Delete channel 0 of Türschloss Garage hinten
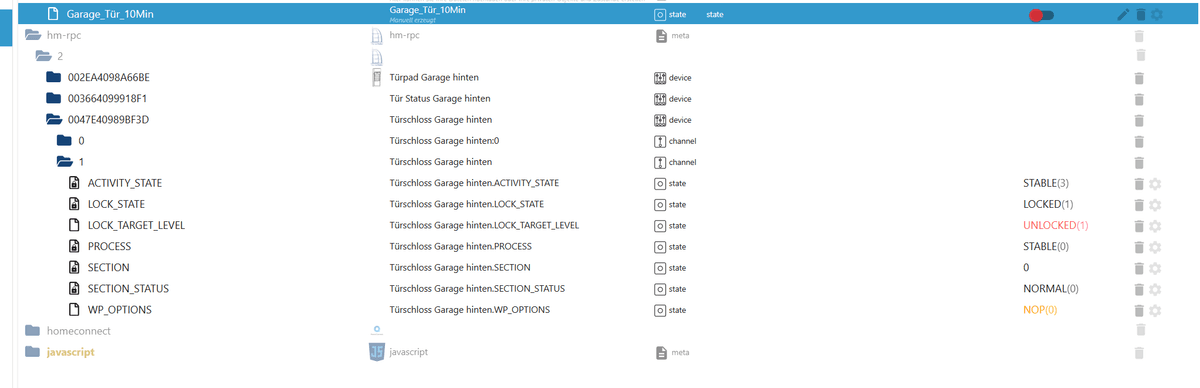This screenshot has height=388, width=1200. 1138,141
